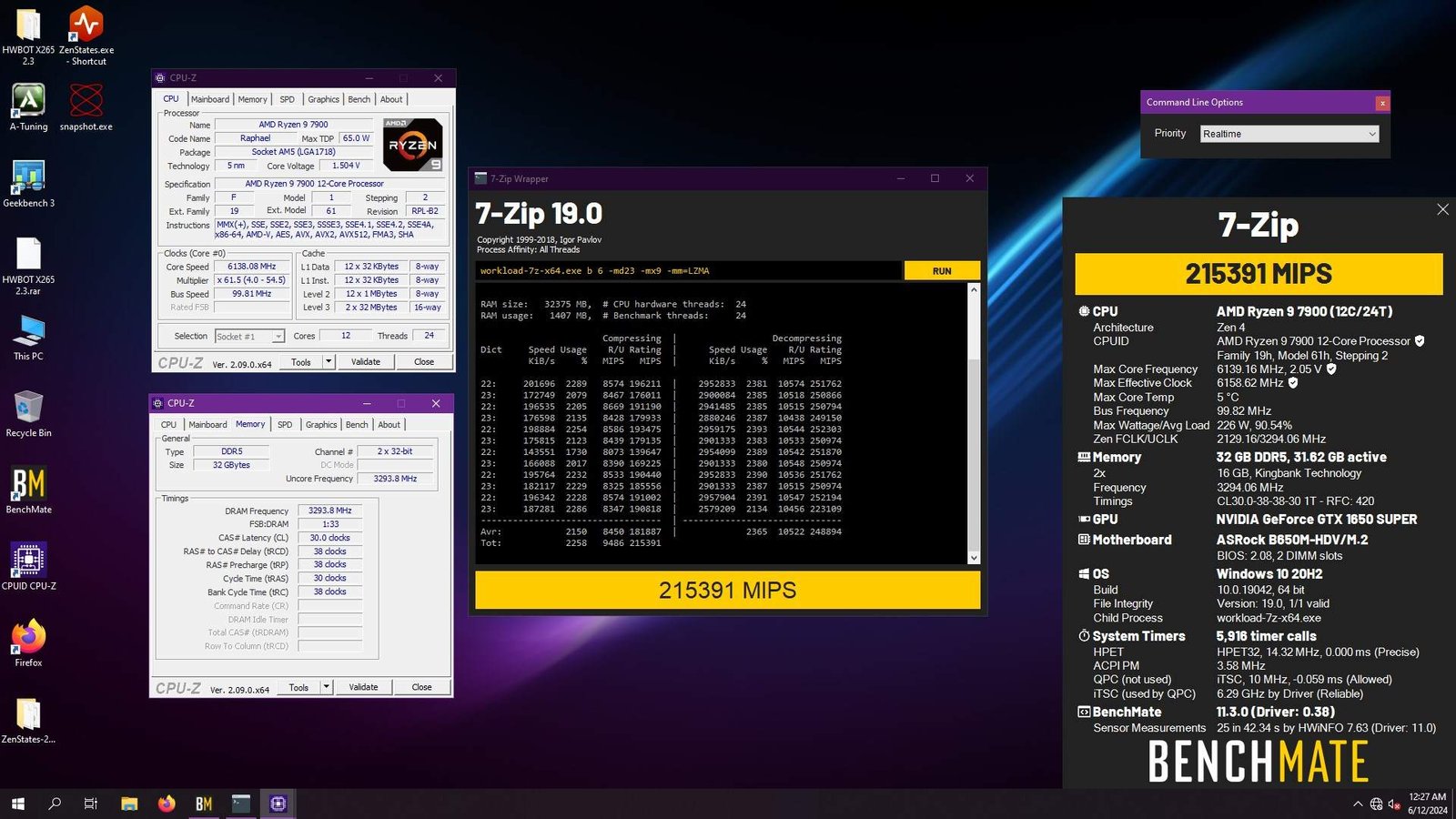Click the 7-Zip benchmark command input field
1456x819 pixels.
coord(688,271)
